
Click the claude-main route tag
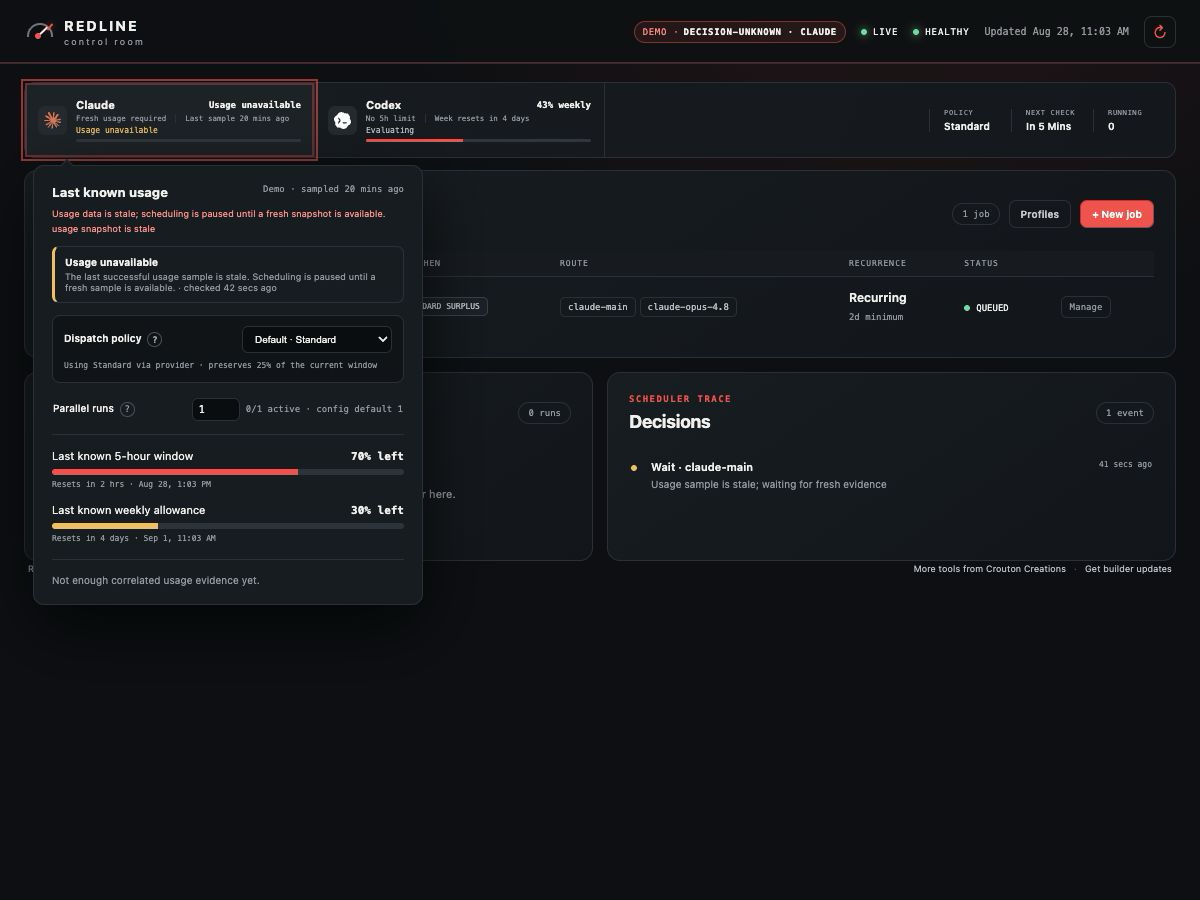point(597,307)
